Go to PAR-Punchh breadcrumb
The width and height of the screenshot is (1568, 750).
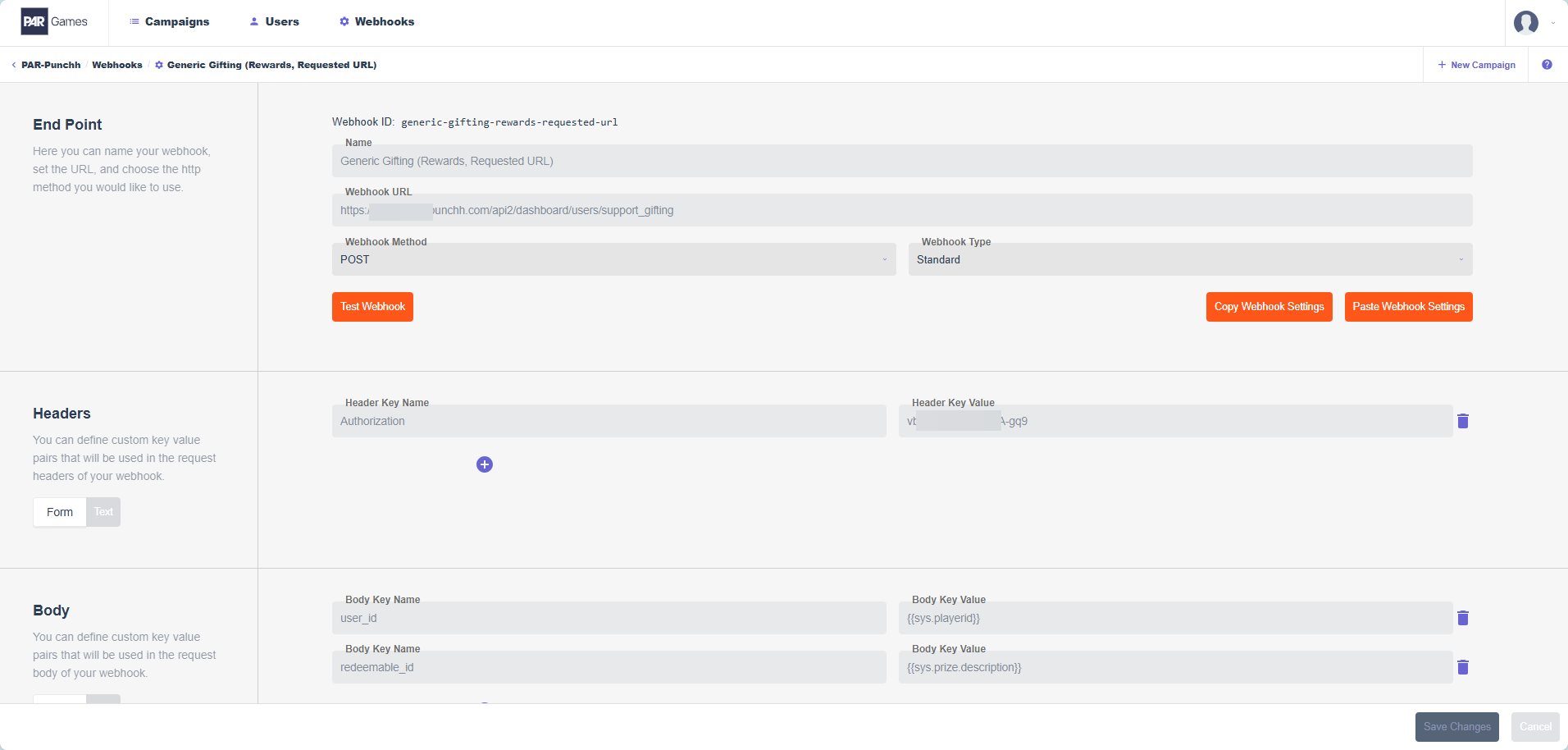point(51,65)
